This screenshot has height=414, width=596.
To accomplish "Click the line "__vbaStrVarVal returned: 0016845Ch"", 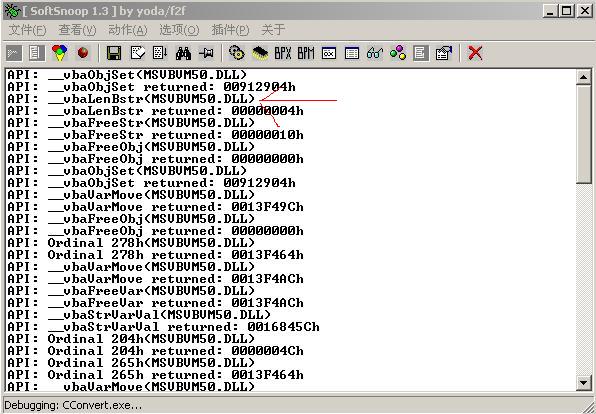I will point(163,327).
